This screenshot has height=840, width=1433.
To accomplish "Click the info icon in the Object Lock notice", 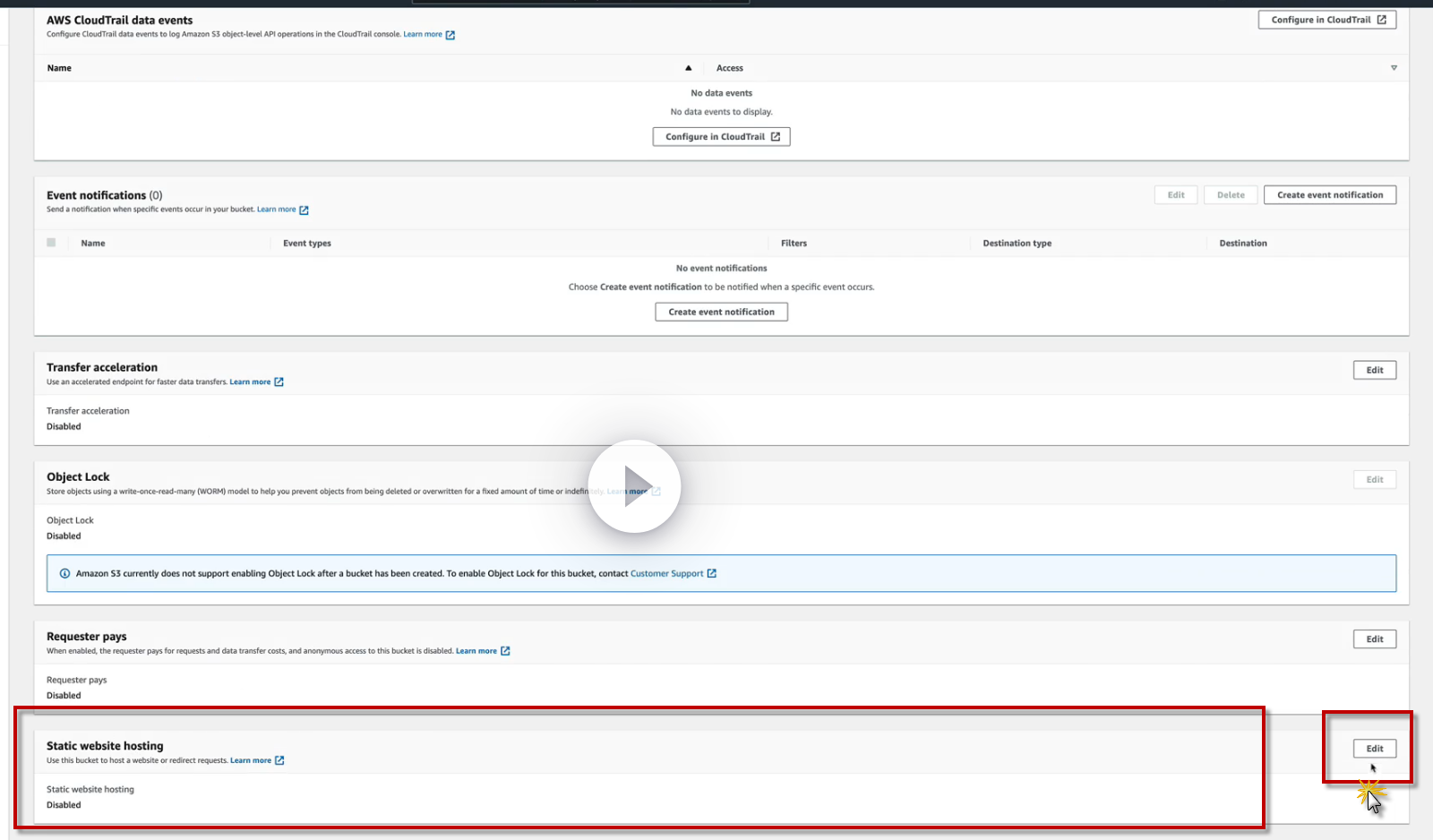I will click(x=64, y=574).
